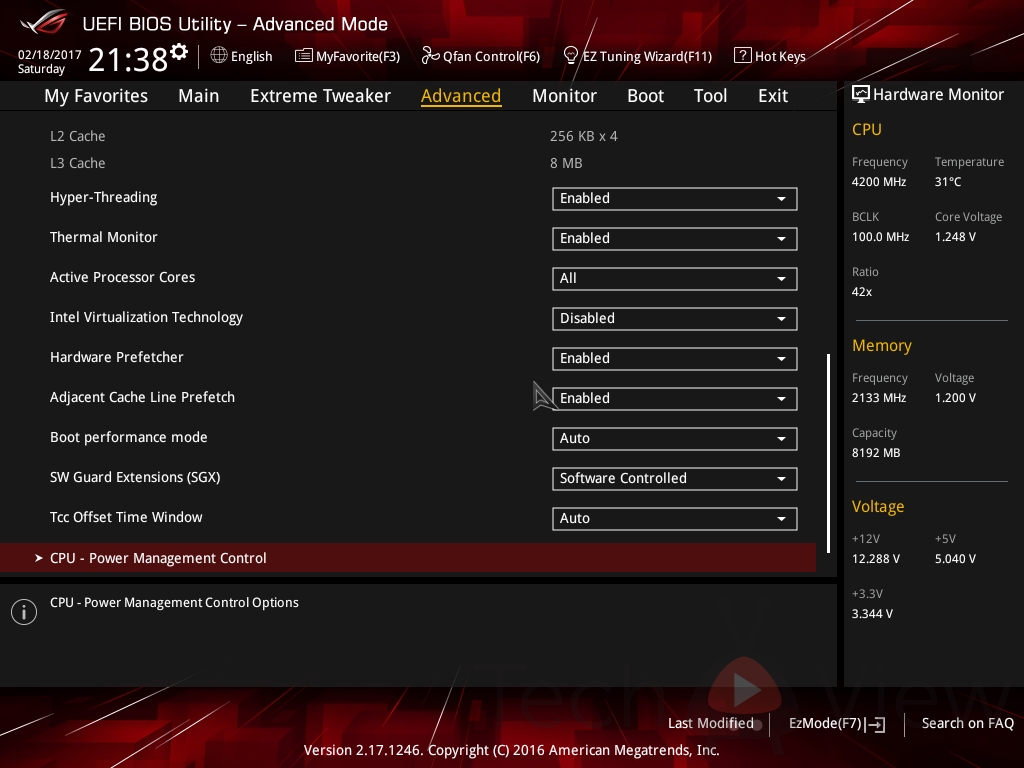Image resolution: width=1024 pixels, height=768 pixels.
Task: Click the settings gear next to the clock
Action: click(x=179, y=52)
